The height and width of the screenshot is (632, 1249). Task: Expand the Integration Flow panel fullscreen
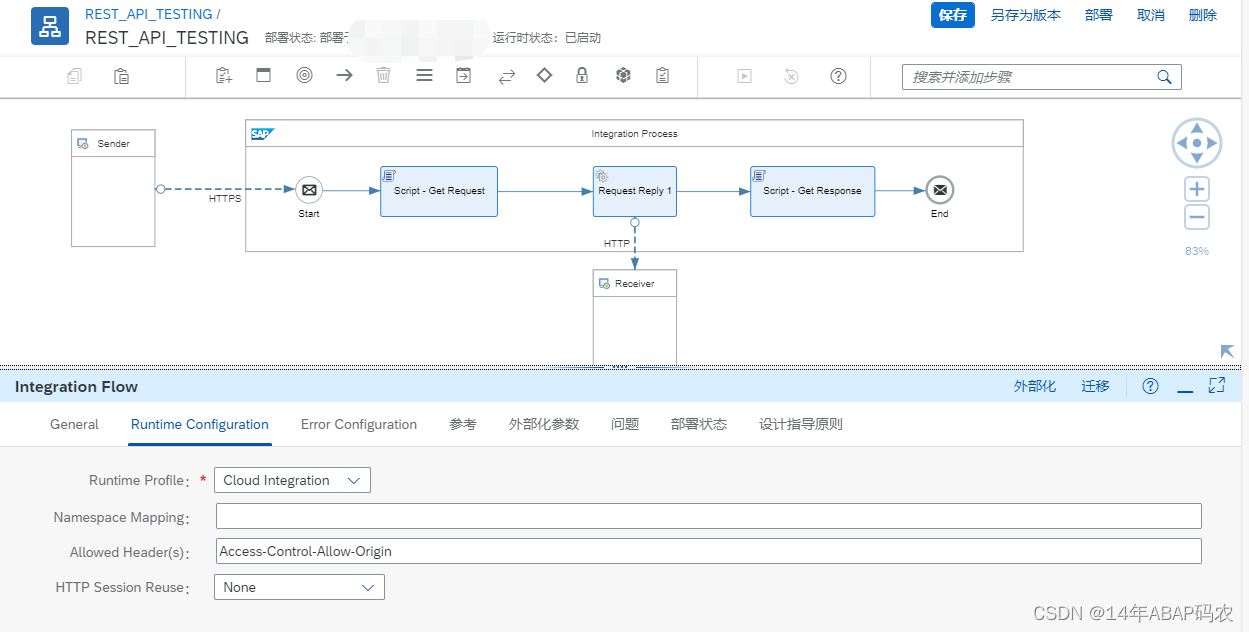1216,384
